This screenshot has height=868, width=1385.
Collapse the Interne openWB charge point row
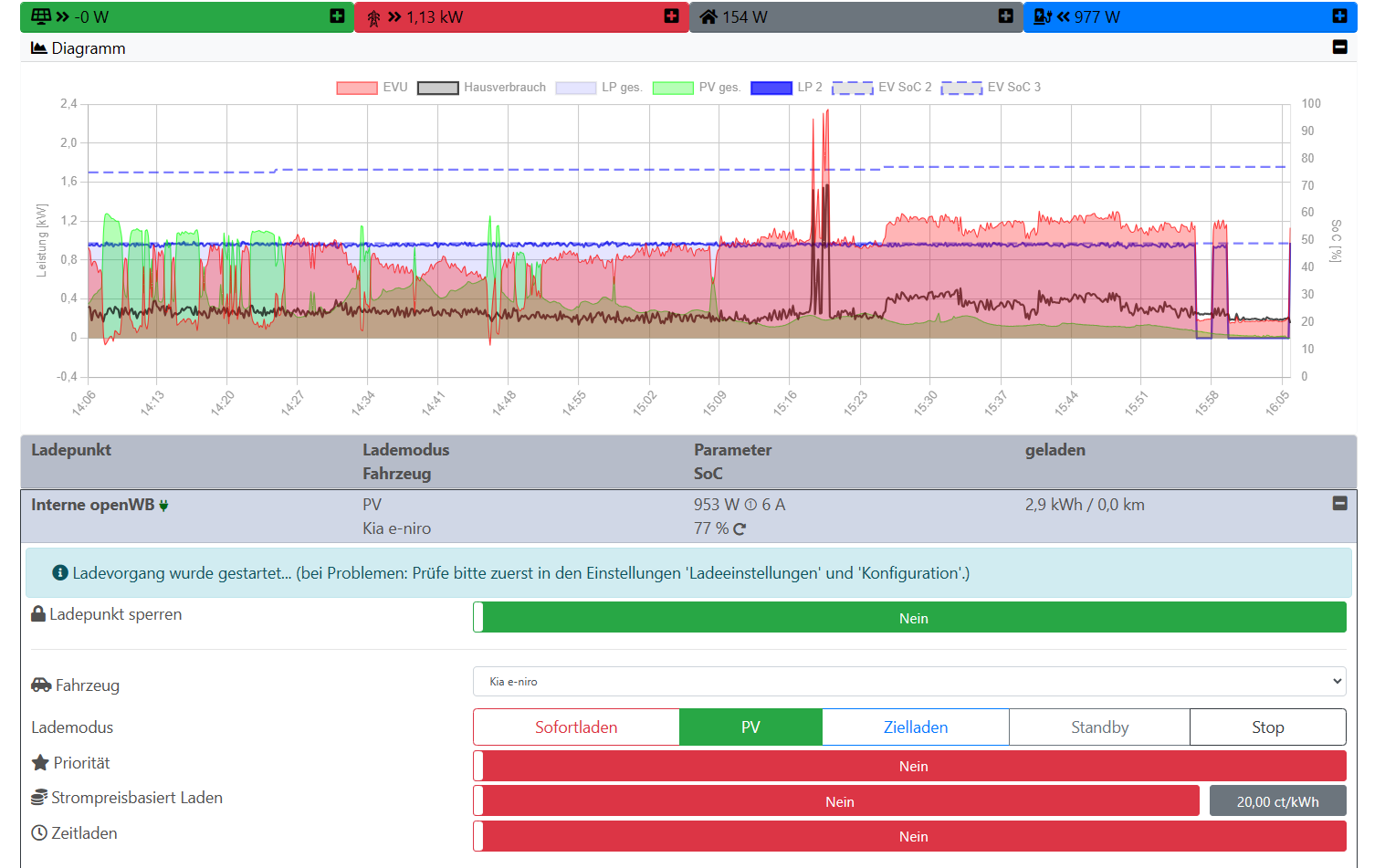click(x=1339, y=504)
